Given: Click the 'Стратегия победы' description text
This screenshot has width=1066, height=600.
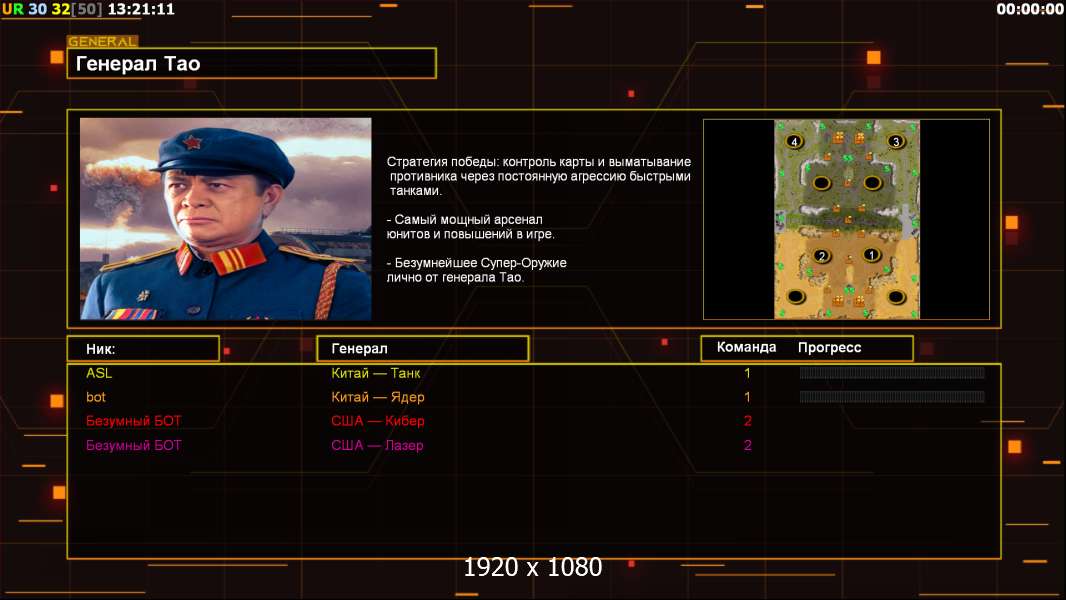Looking at the screenshot, I should click(x=538, y=176).
